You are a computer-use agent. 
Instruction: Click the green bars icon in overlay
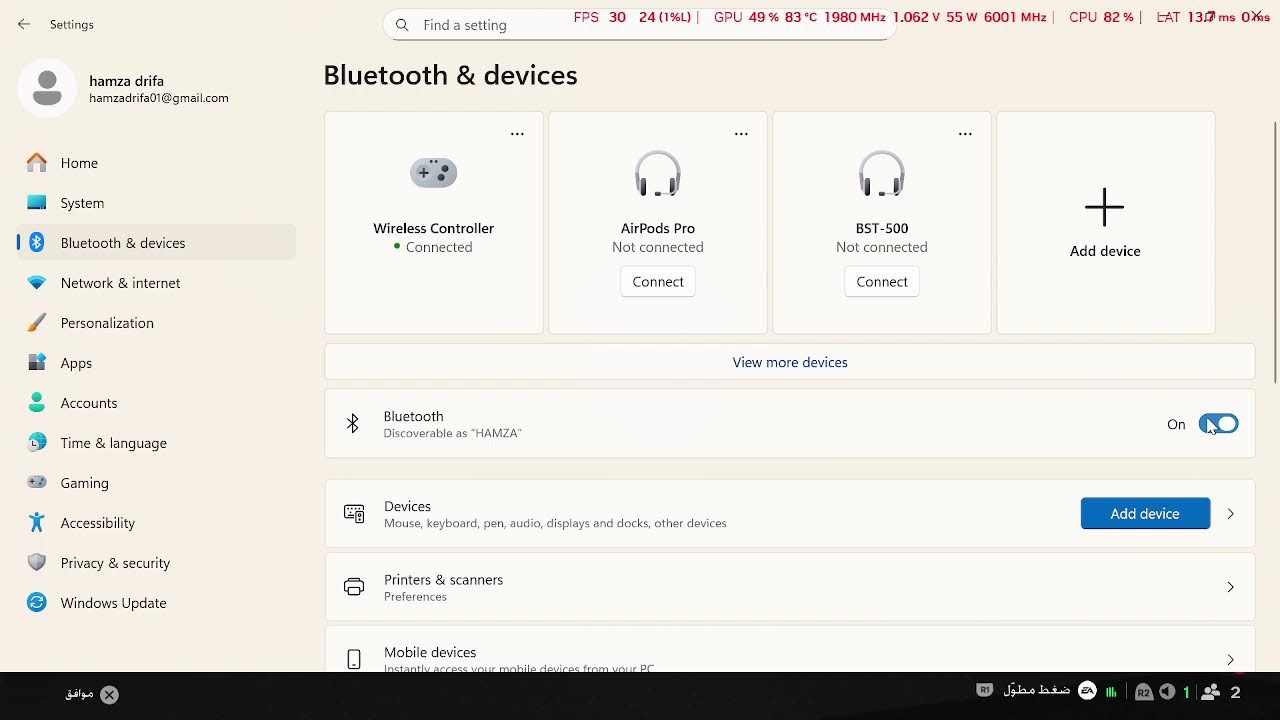[1111, 692]
